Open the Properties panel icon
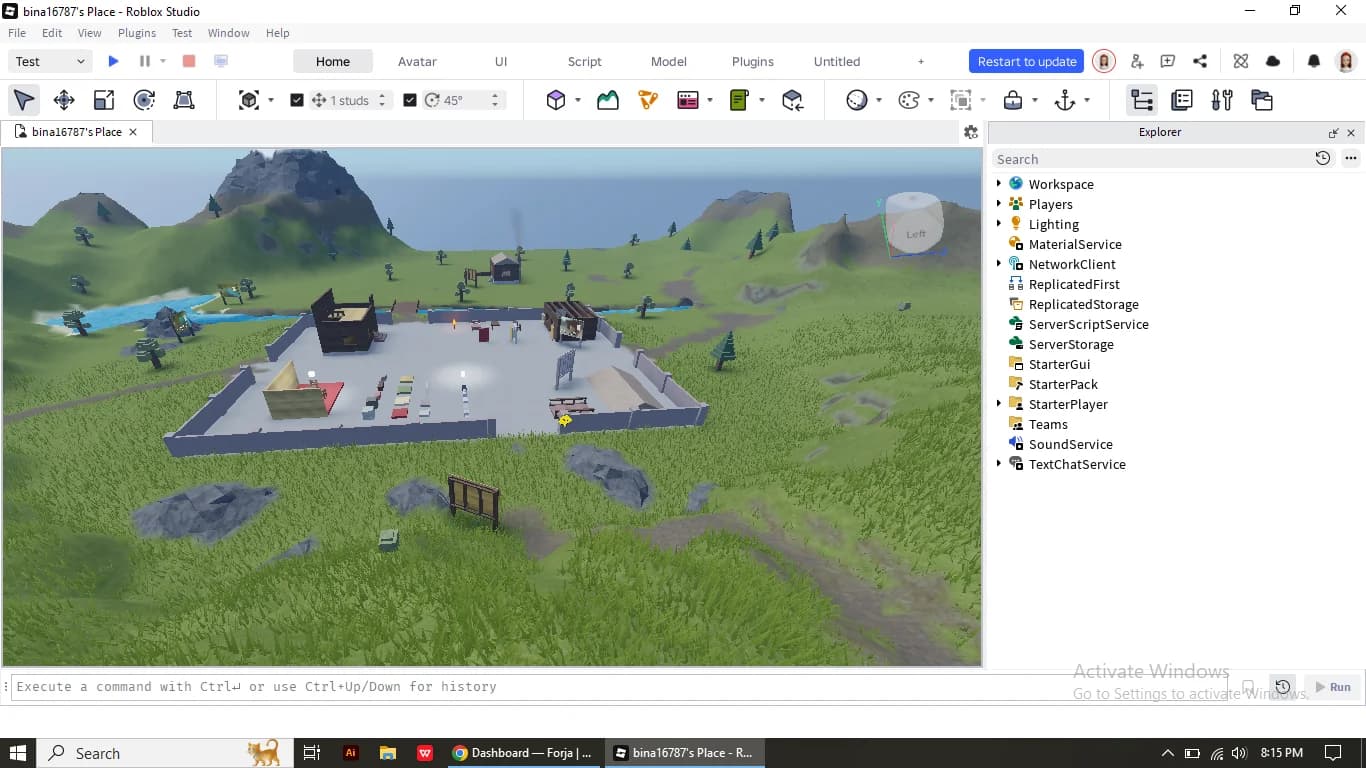The width and height of the screenshot is (1366, 768). (1182, 100)
